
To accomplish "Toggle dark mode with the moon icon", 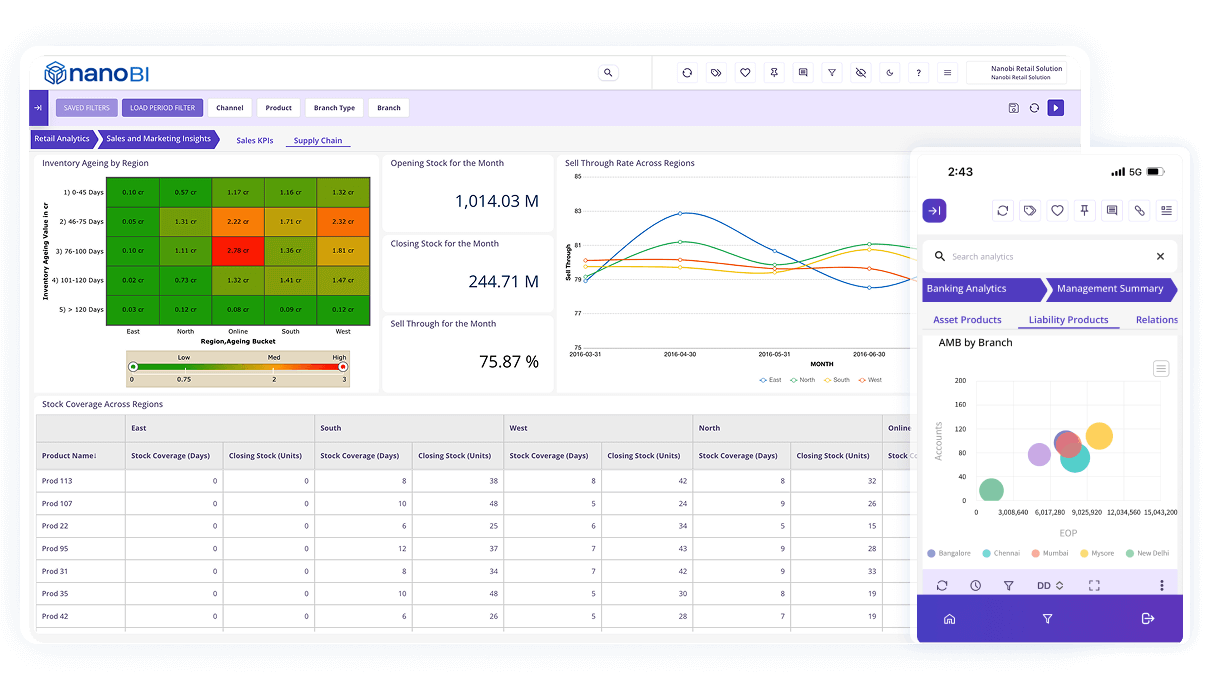I will 890,73.
